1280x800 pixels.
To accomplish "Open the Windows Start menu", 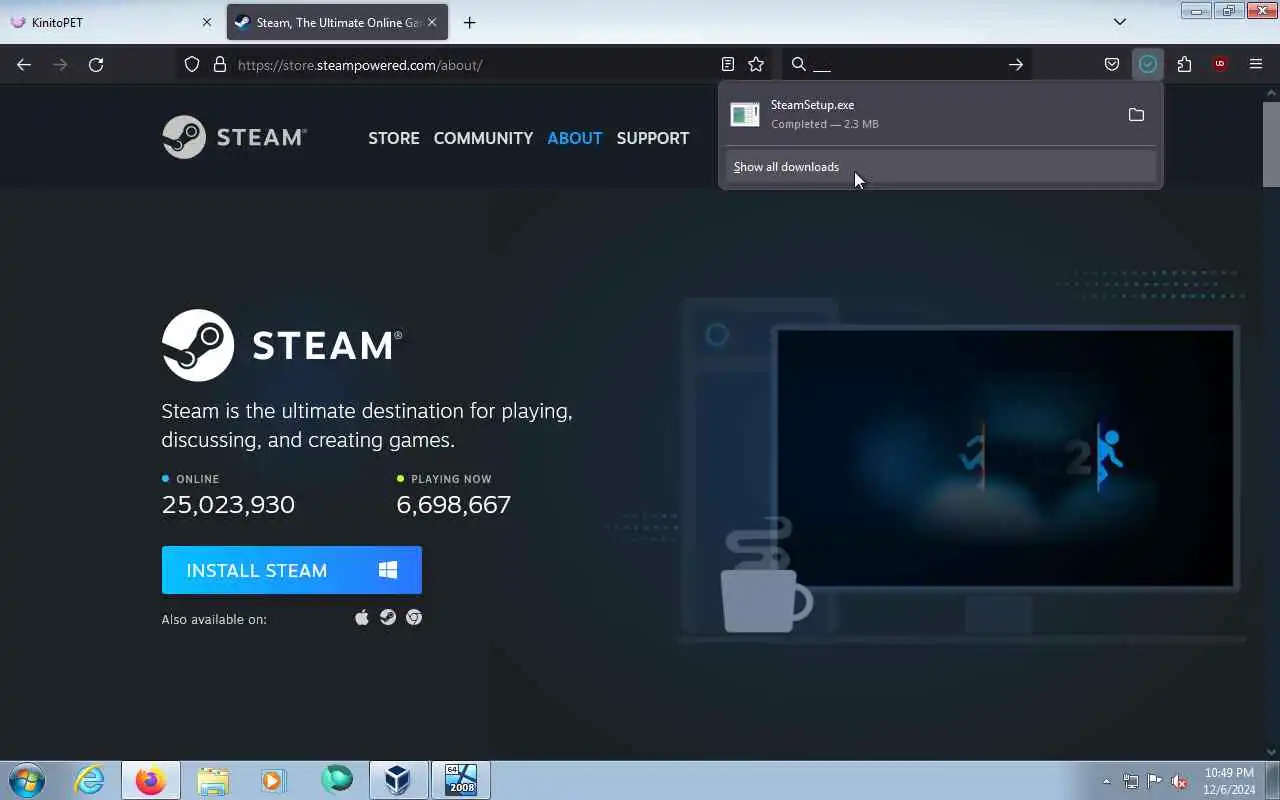I will (x=27, y=780).
